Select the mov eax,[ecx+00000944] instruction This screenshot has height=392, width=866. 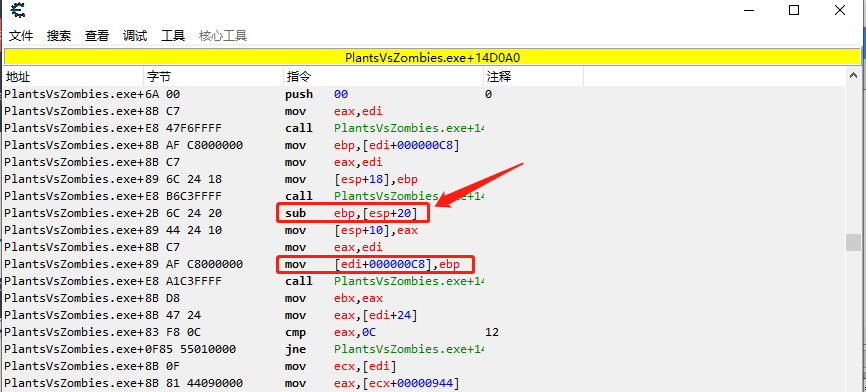[x=372, y=383]
